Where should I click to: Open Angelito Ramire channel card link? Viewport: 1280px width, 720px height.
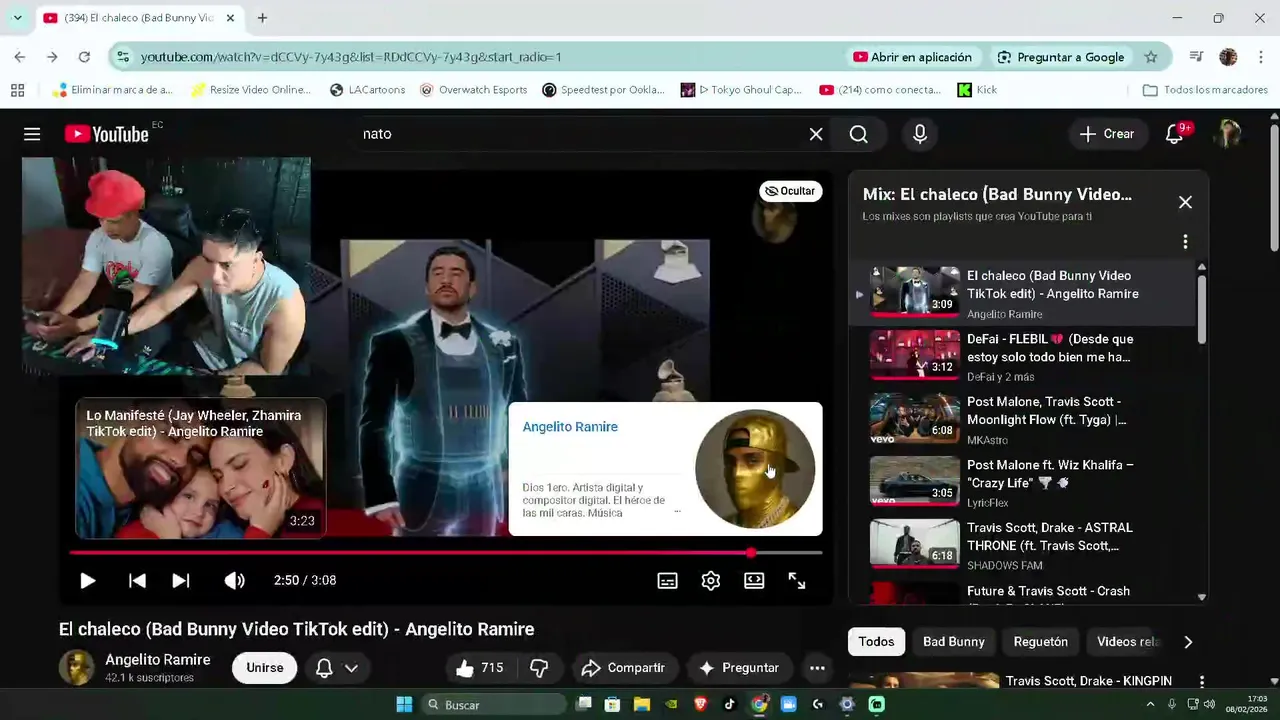coord(570,427)
